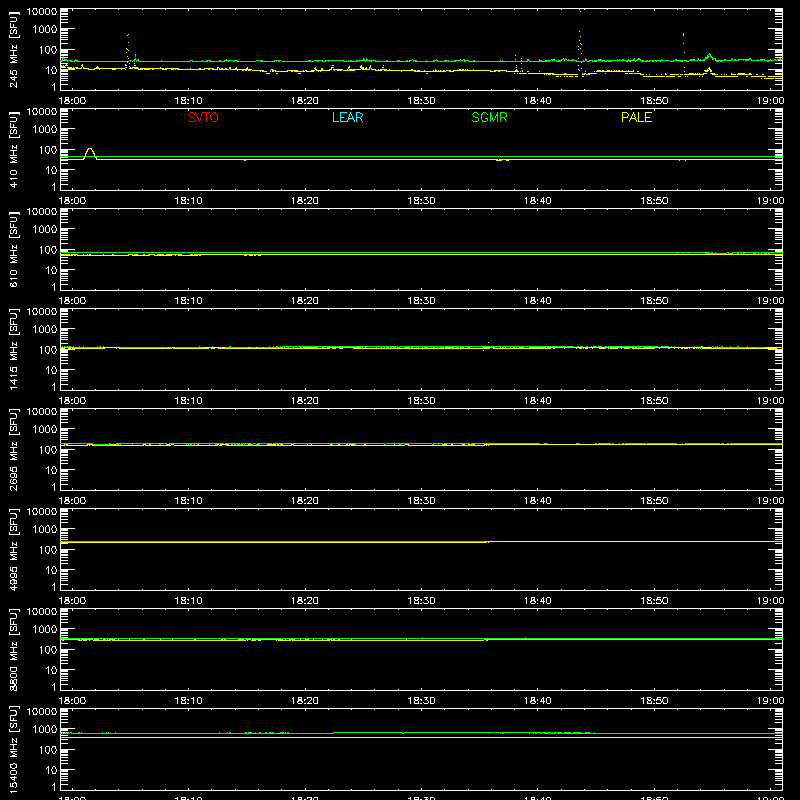This screenshot has height=800, width=800.
Task: Select the 4995 MHz [SFU] axis title
Action: pos(13,549)
